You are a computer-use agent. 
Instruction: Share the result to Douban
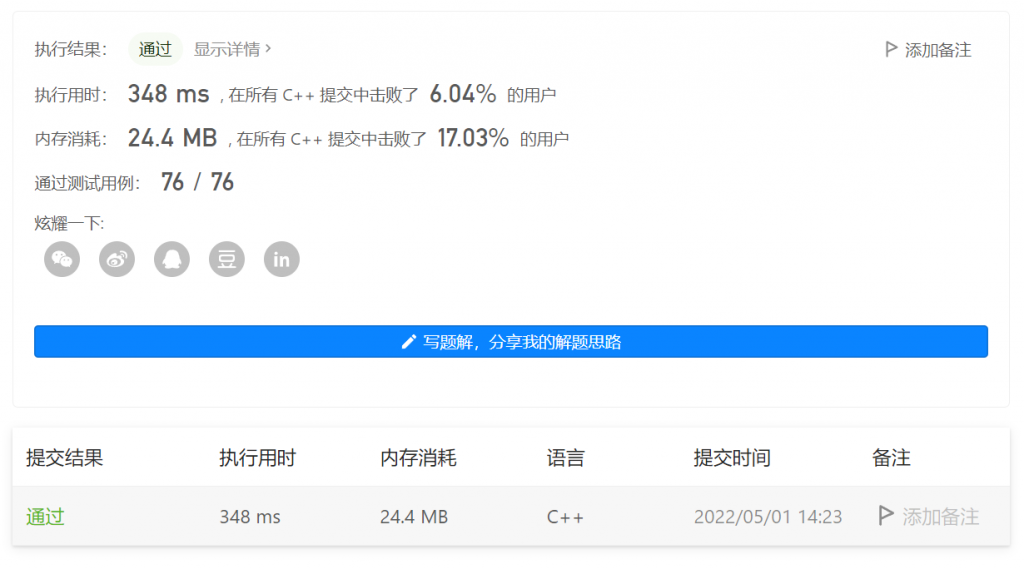pos(227,260)
